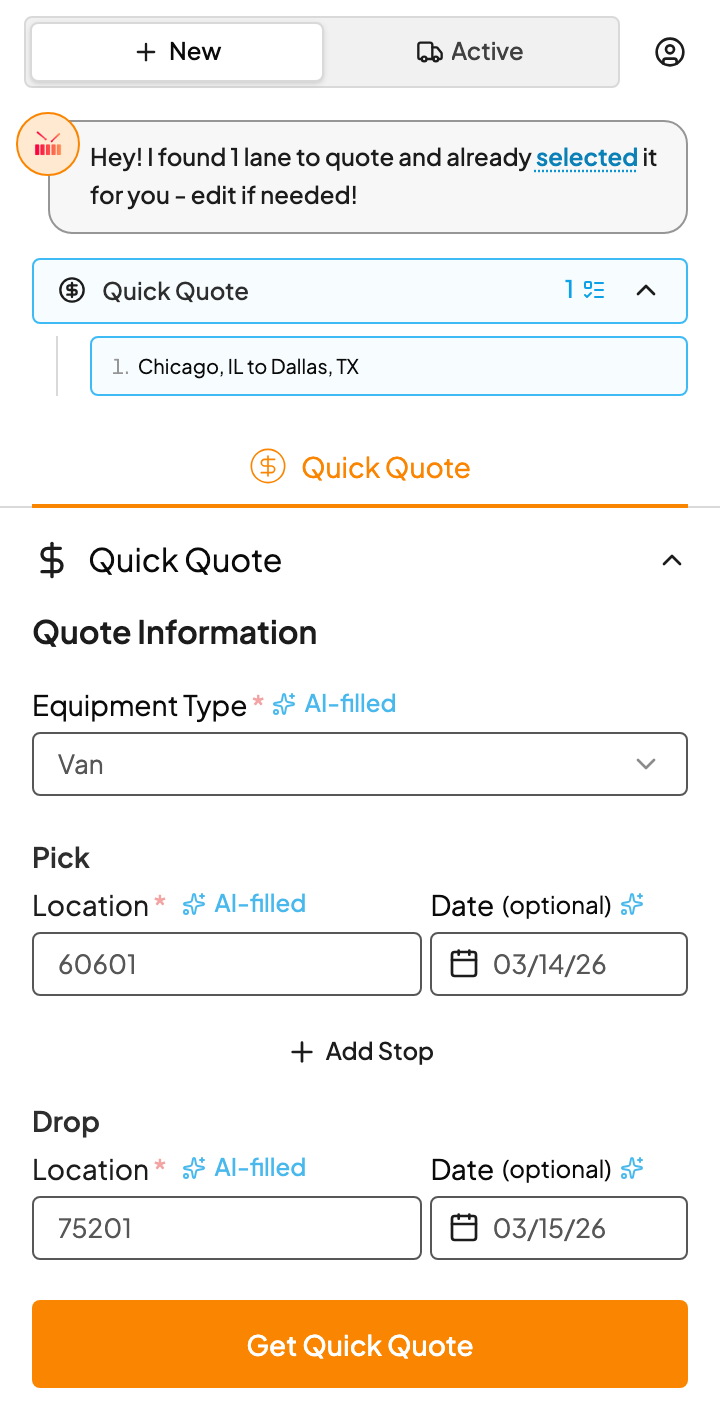Open the user profile icon
This screenshot has height=1404, width=720.
click(670, 52)
